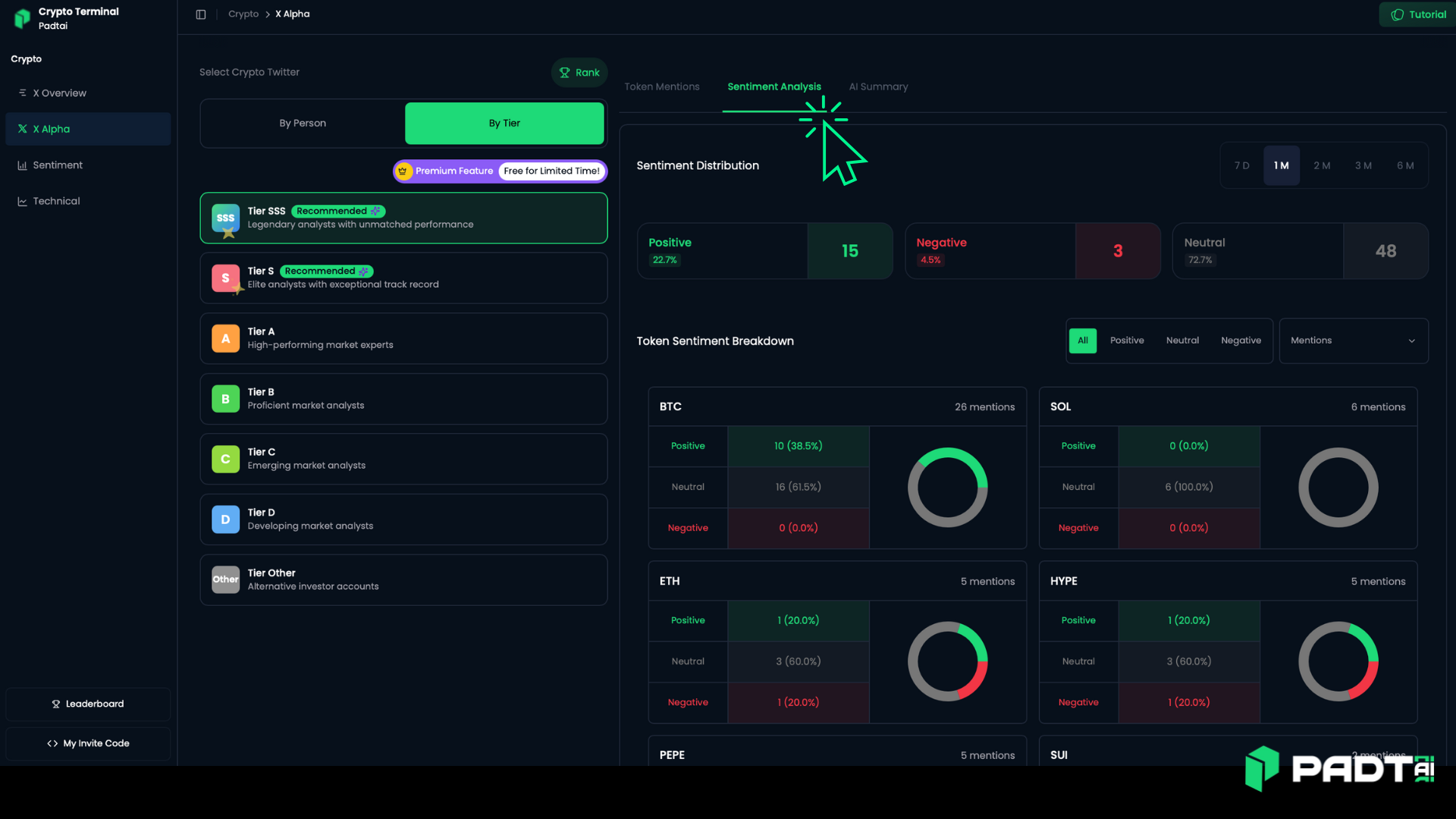Click the Crypto Terminal logo icon
Screen dimensions: 1456x819
click(23, 18)
